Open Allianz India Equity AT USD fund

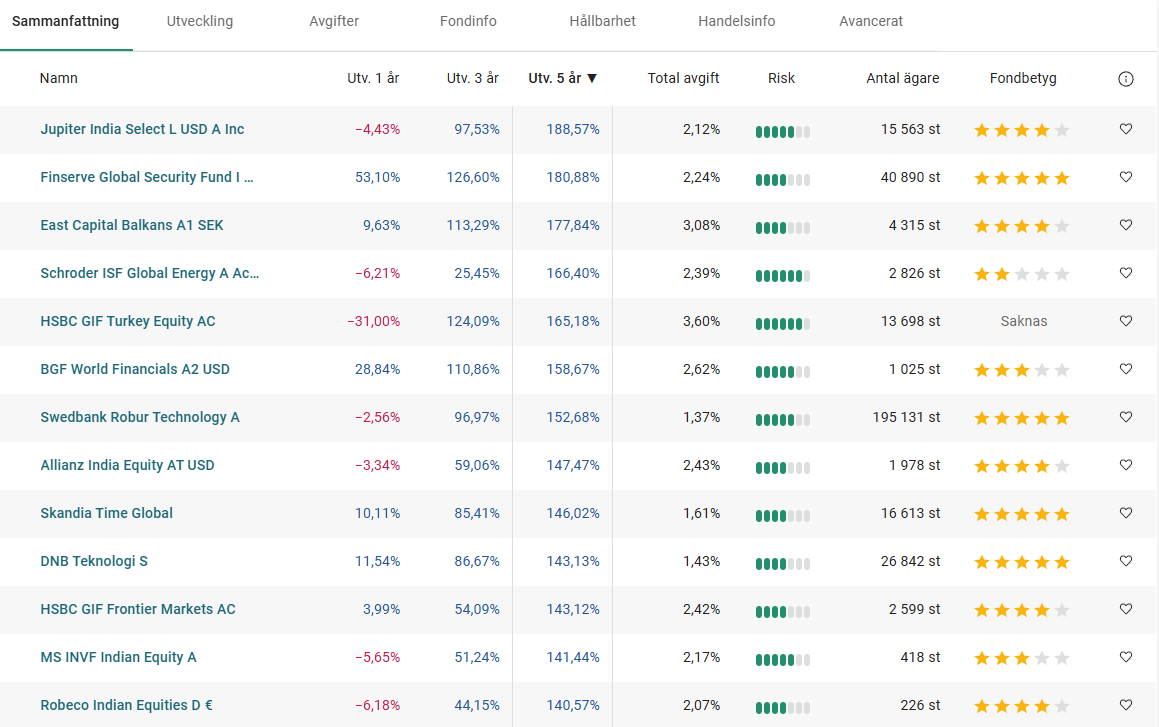point(127,465)
